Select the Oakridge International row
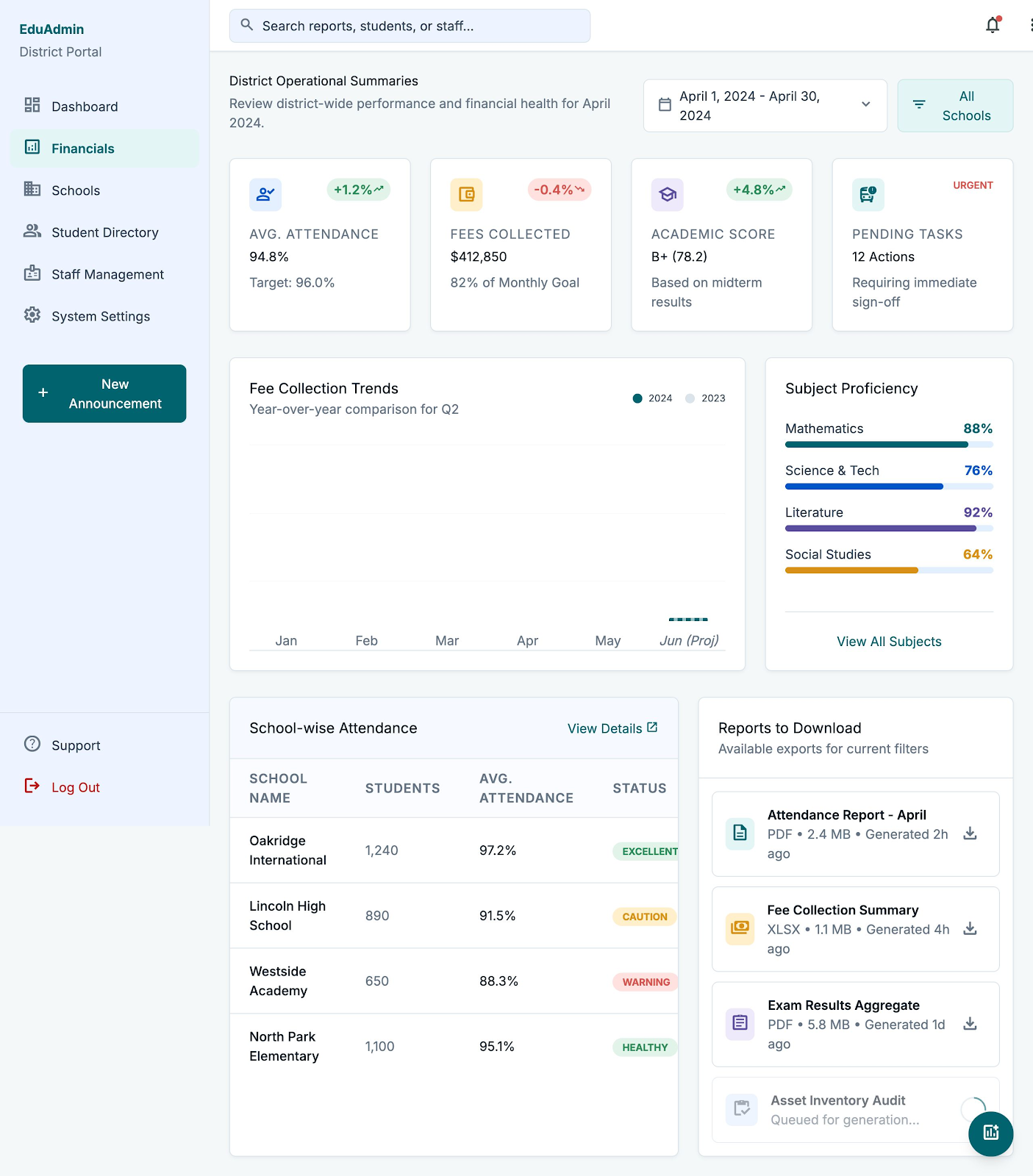Image resolution: width=1033 pixels, height=1176 pixels. pyautogui.click(x=454, y=850)
